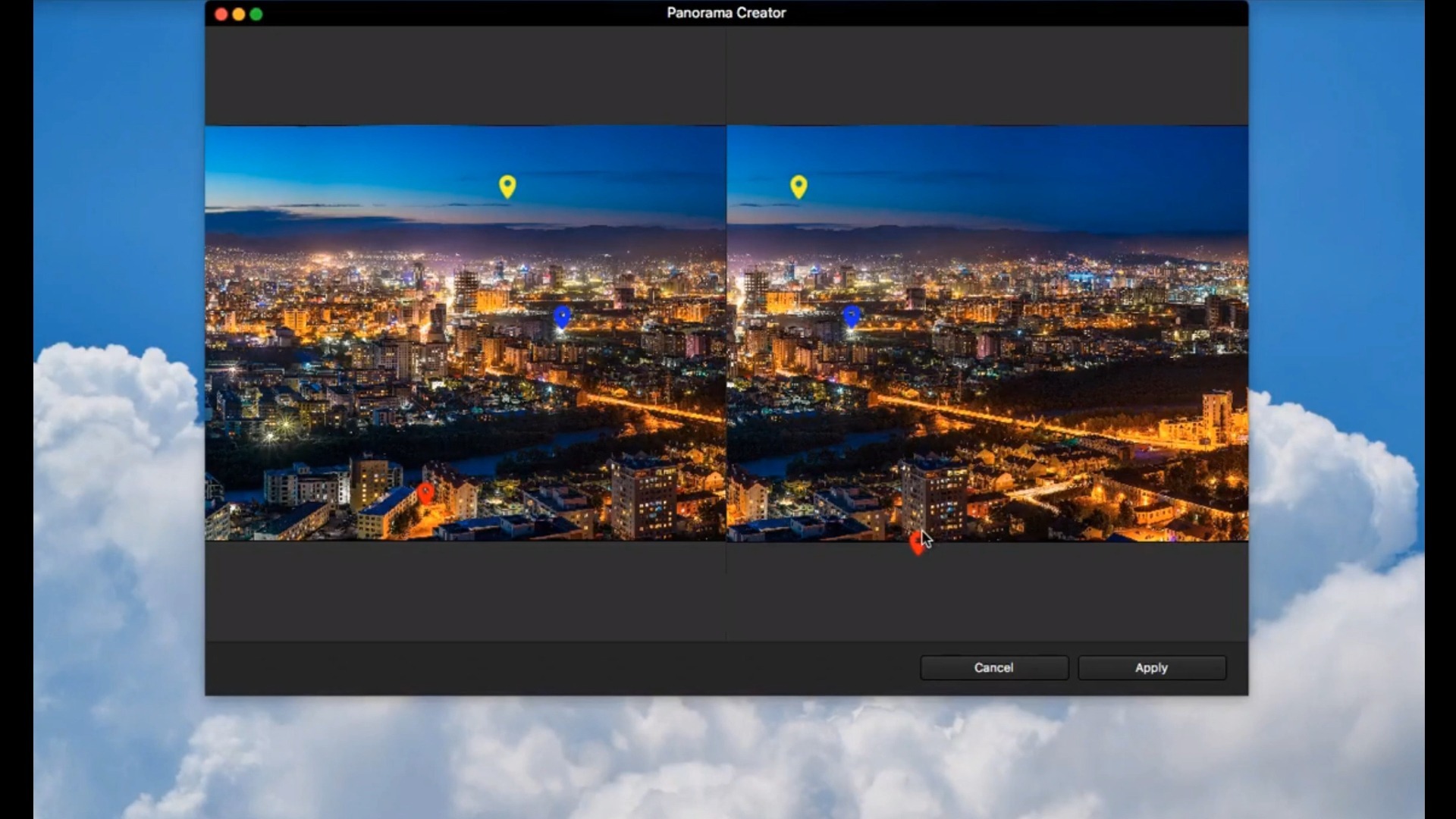Click the Cancel button

(x=993, y=667)
